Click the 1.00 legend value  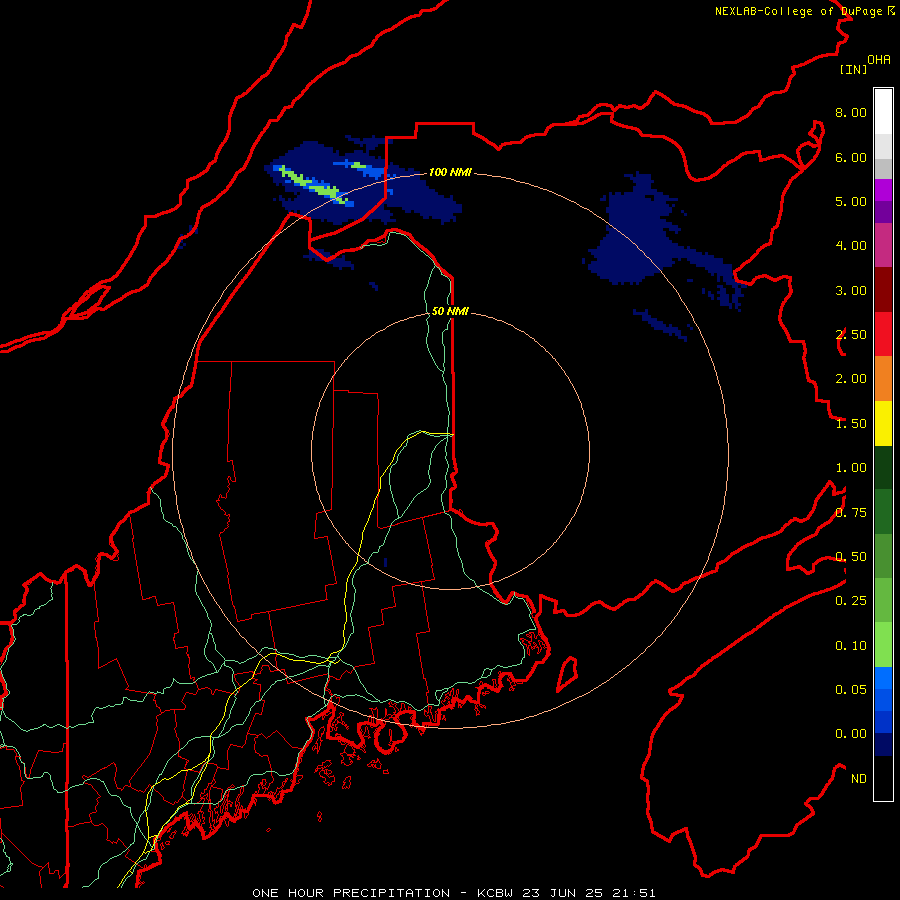851,468
